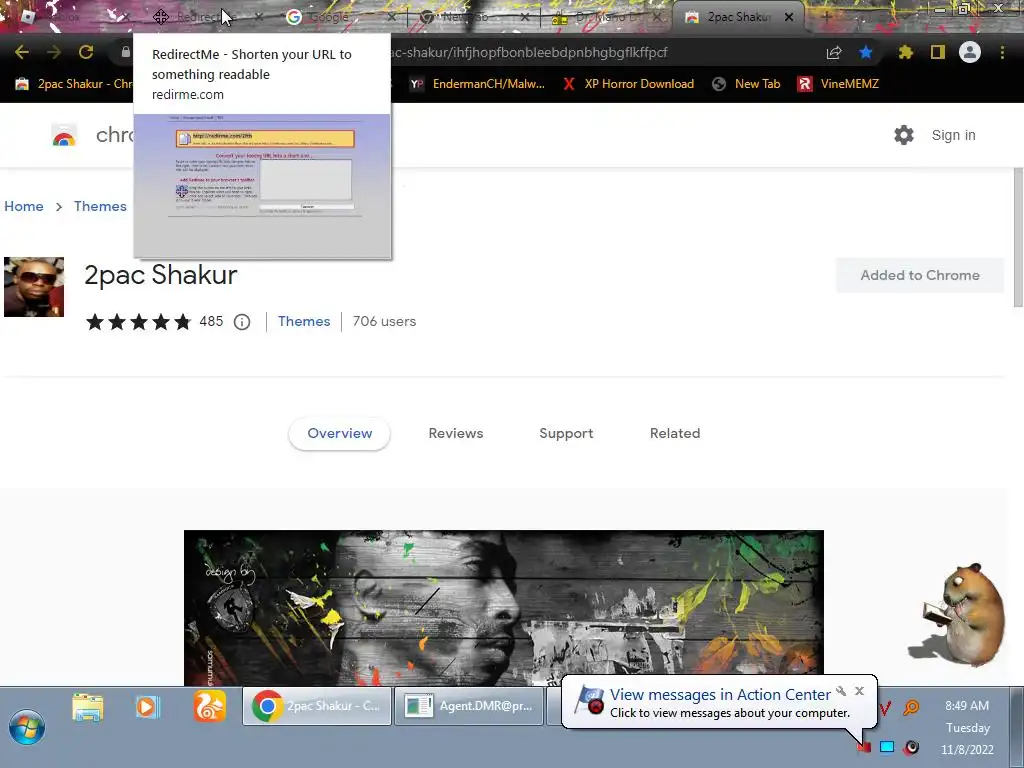The width and height of the screenshot is (1024, 768).
Task: Open the Chrome profile avatar
Action: [970, 52]
